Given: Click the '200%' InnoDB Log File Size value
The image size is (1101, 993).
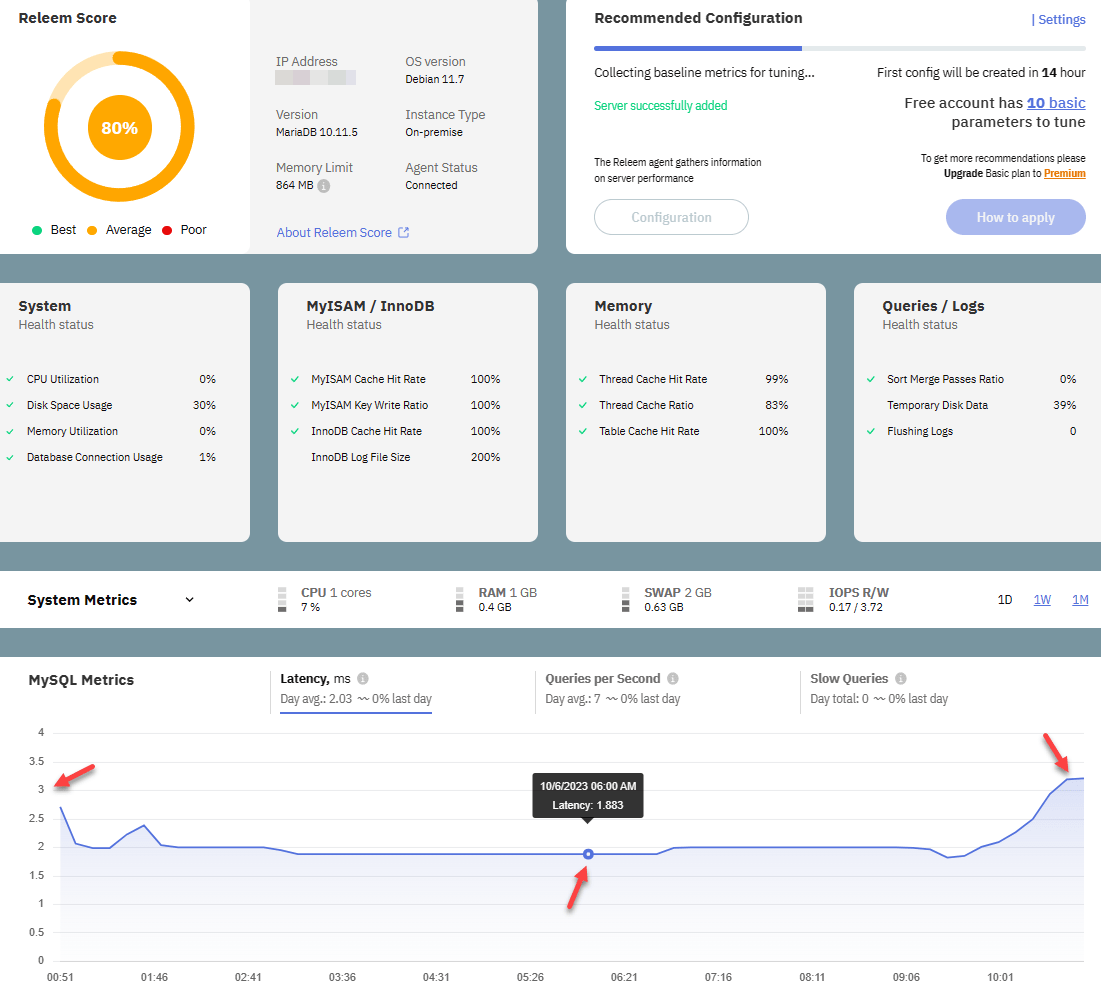Looking at the screenshot, I should (x=485, y=457).
